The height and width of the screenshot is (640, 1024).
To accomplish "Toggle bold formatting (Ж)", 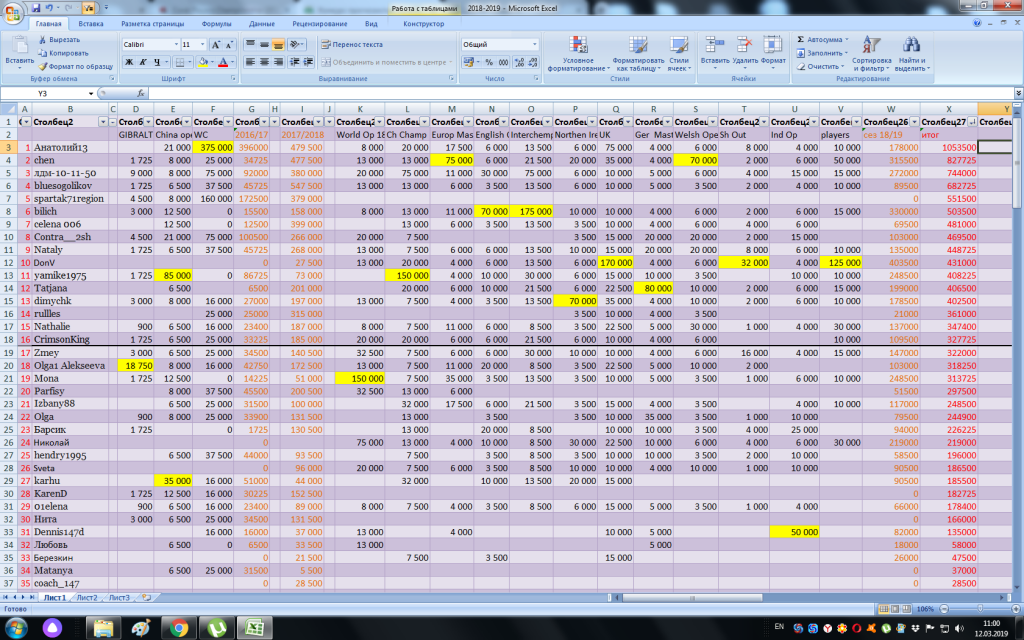I will click(129, 62).
